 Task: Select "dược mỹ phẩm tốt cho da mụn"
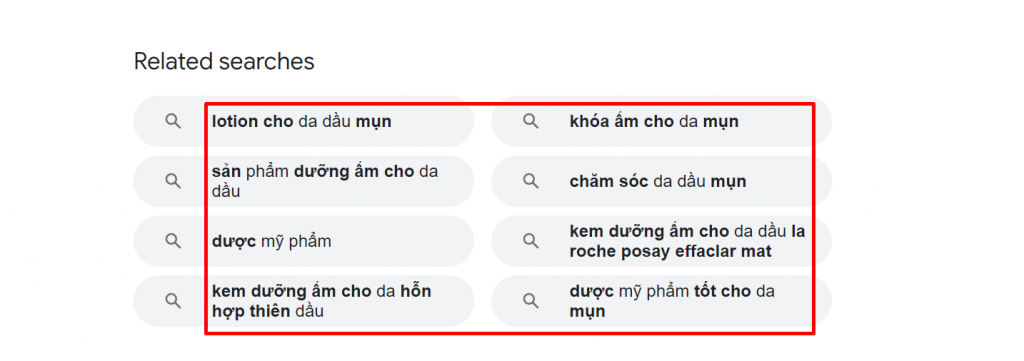click(662, 301)
